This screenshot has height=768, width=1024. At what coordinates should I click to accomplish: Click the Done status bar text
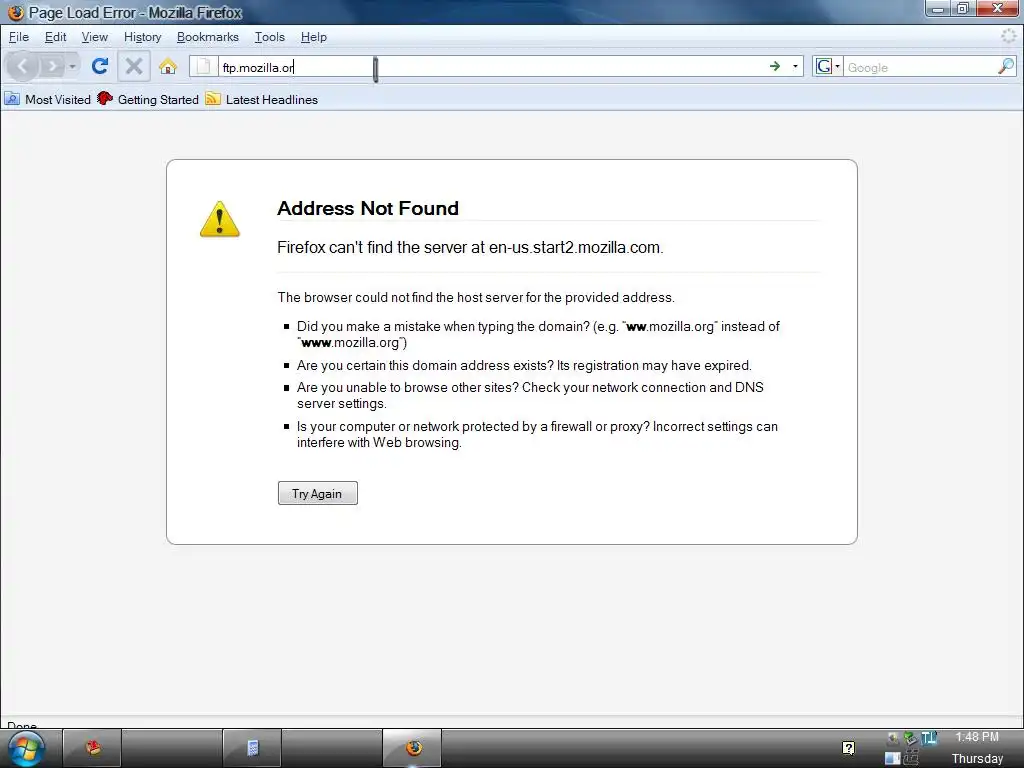[22, 726]
